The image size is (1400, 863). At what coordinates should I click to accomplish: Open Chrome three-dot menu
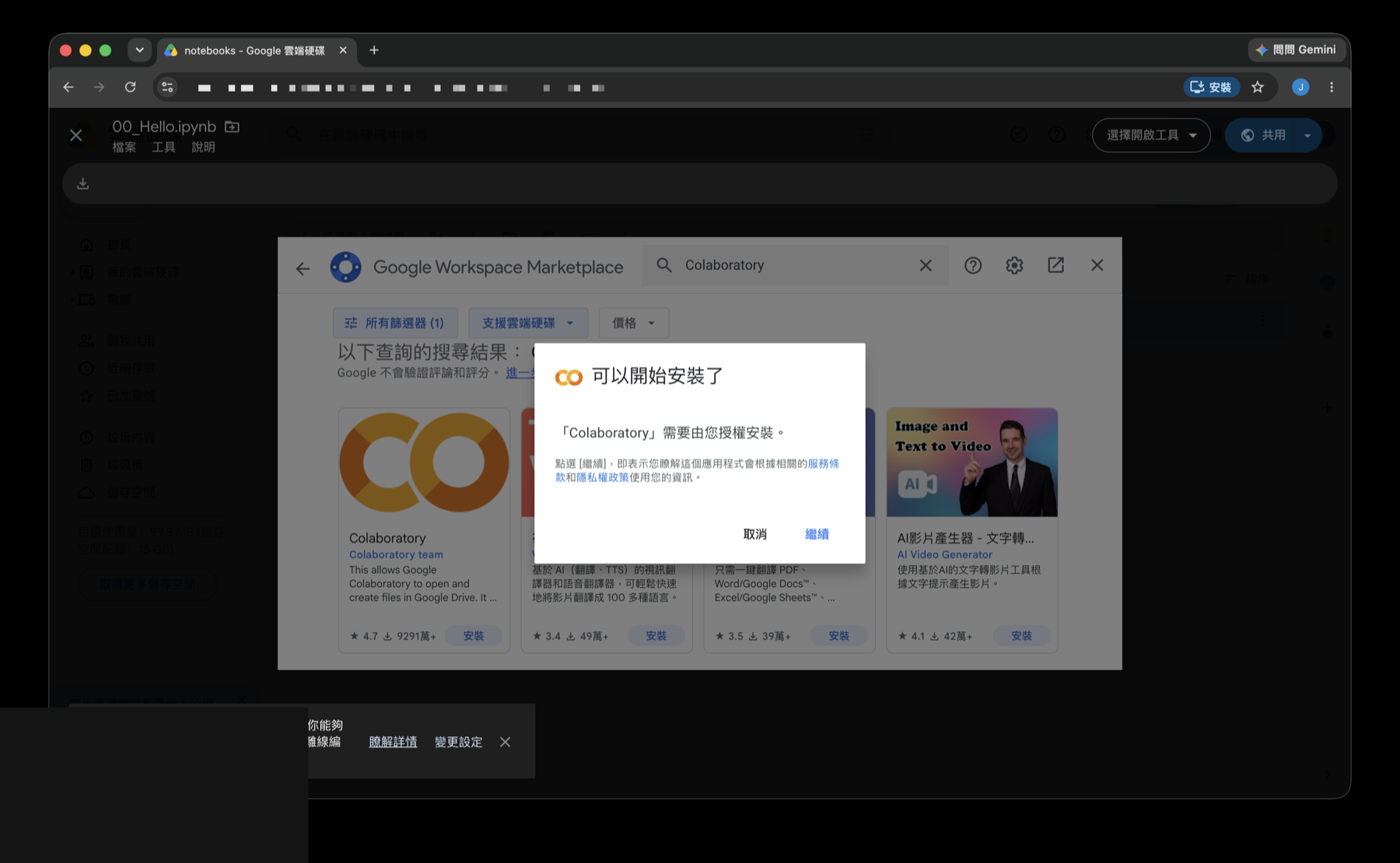tap(1332, 87)
